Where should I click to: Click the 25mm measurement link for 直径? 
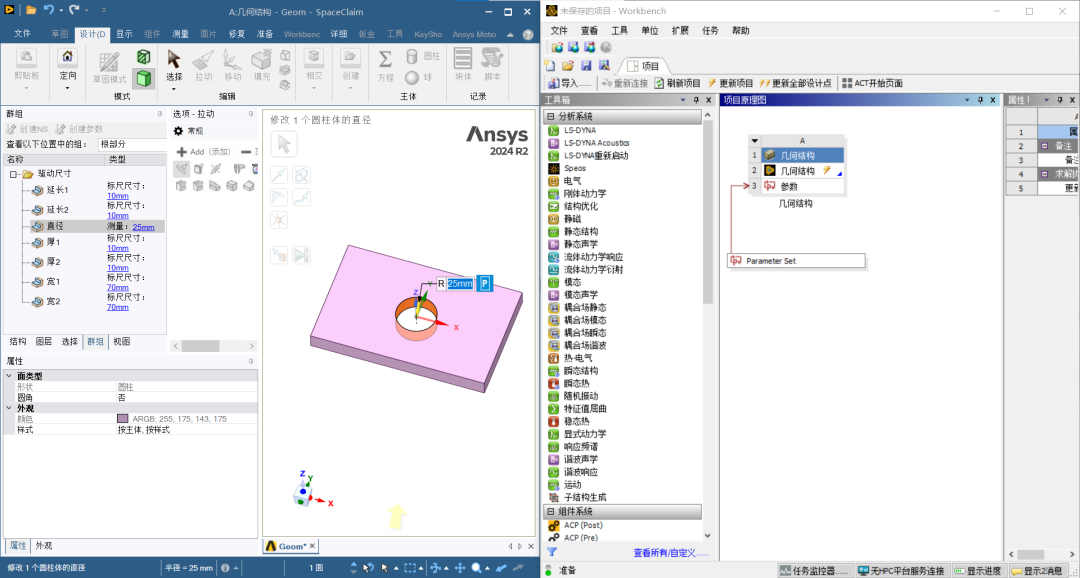[x=143, y=227]
